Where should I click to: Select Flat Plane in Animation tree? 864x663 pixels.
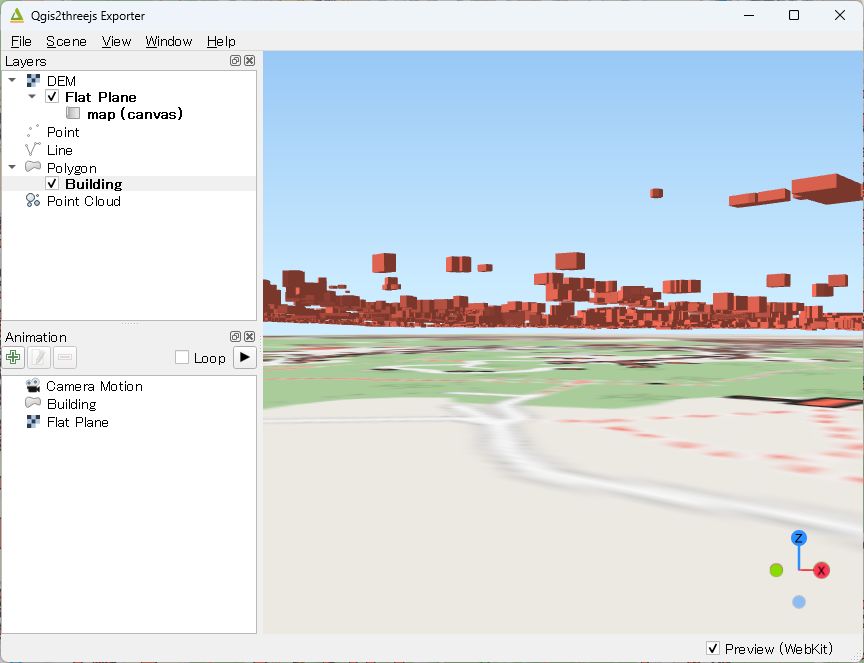coord(78,422)
